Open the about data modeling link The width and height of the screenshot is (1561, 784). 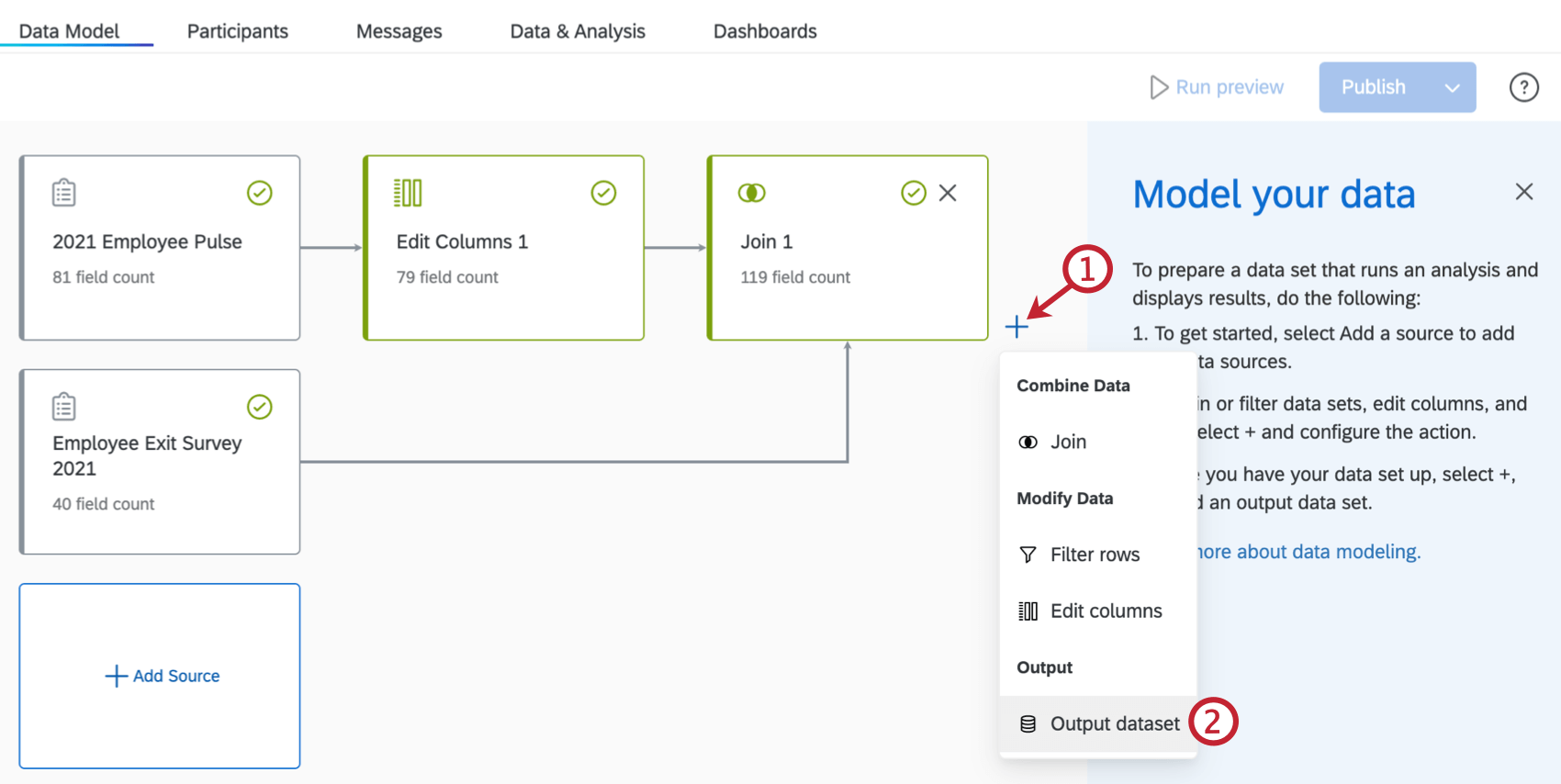[x=1308, y=552]
